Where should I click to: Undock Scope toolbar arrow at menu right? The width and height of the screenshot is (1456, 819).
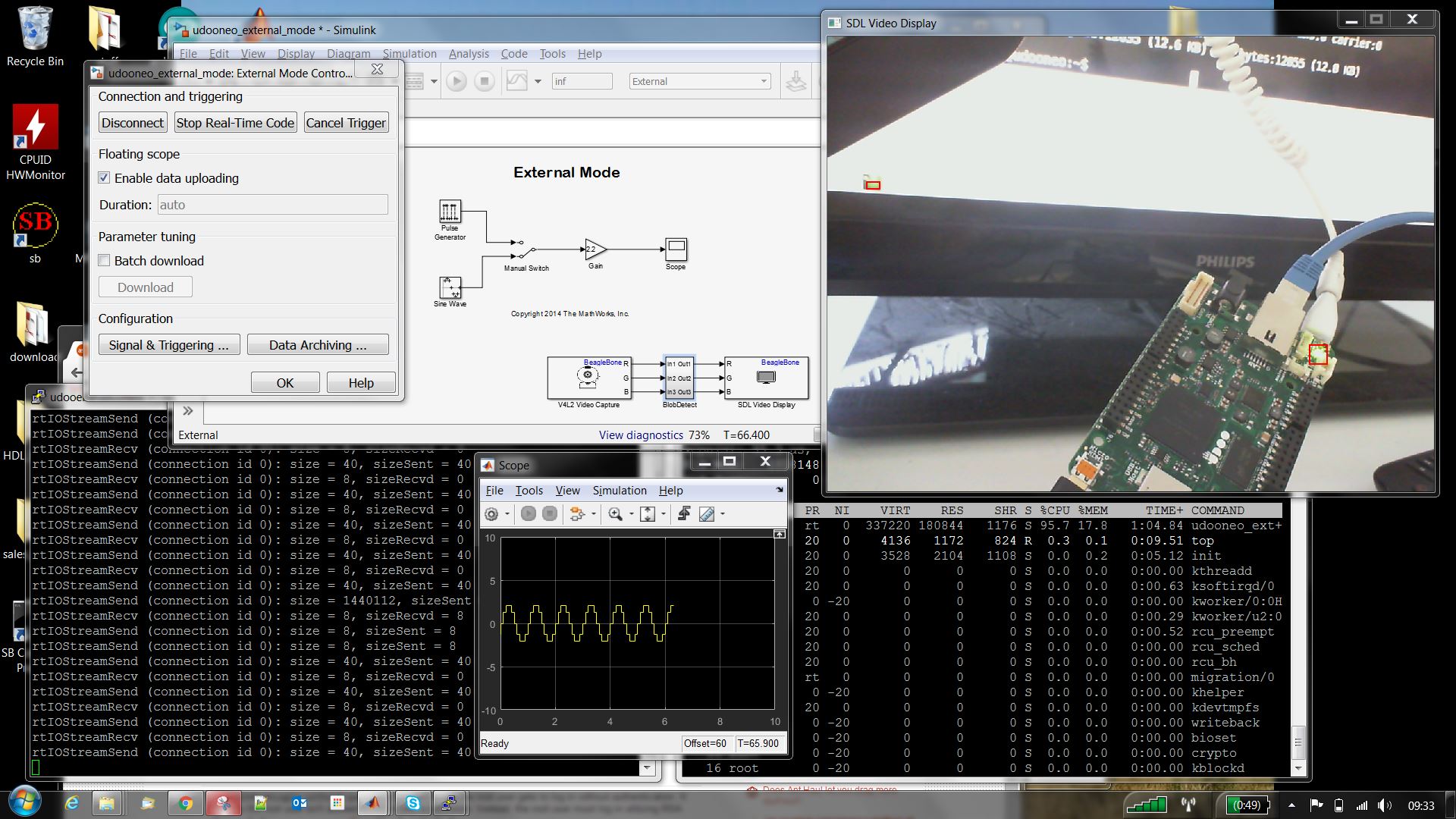779,490
